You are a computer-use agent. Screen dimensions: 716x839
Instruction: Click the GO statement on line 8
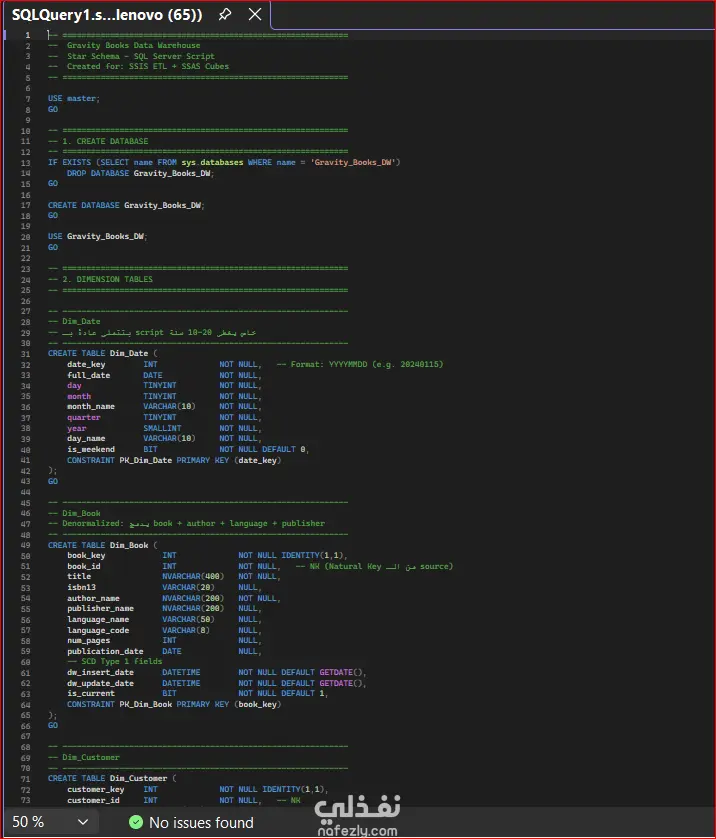pos(52,109)
